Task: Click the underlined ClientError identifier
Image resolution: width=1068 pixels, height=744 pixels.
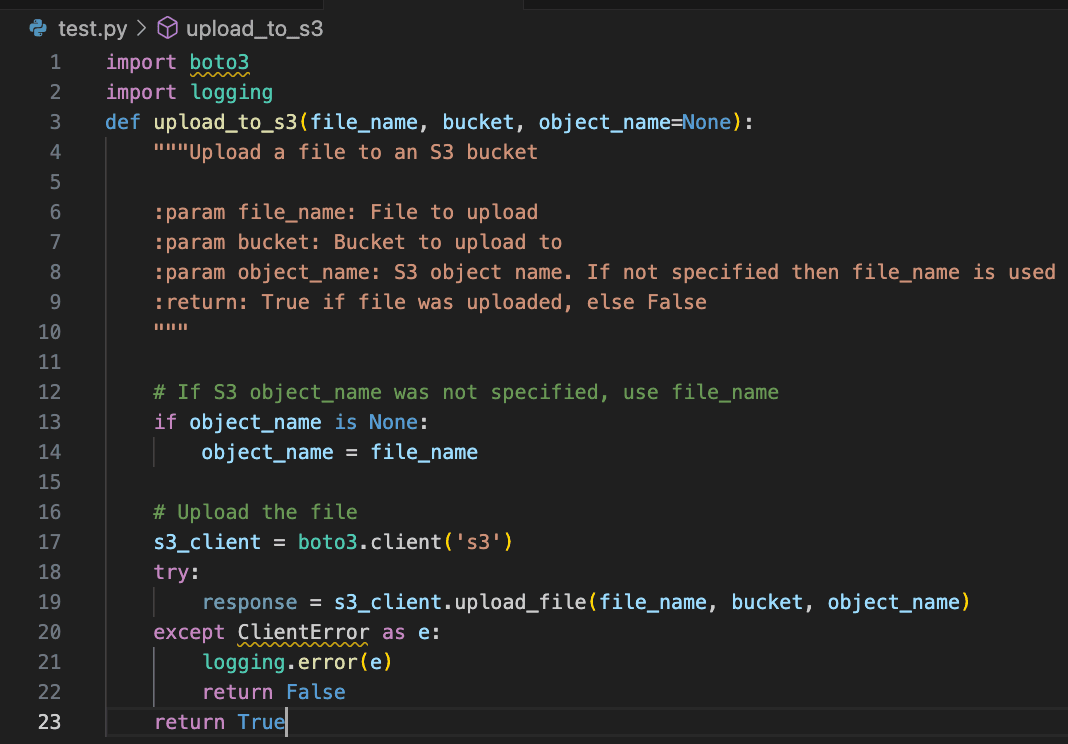Action: coord(303,632)
